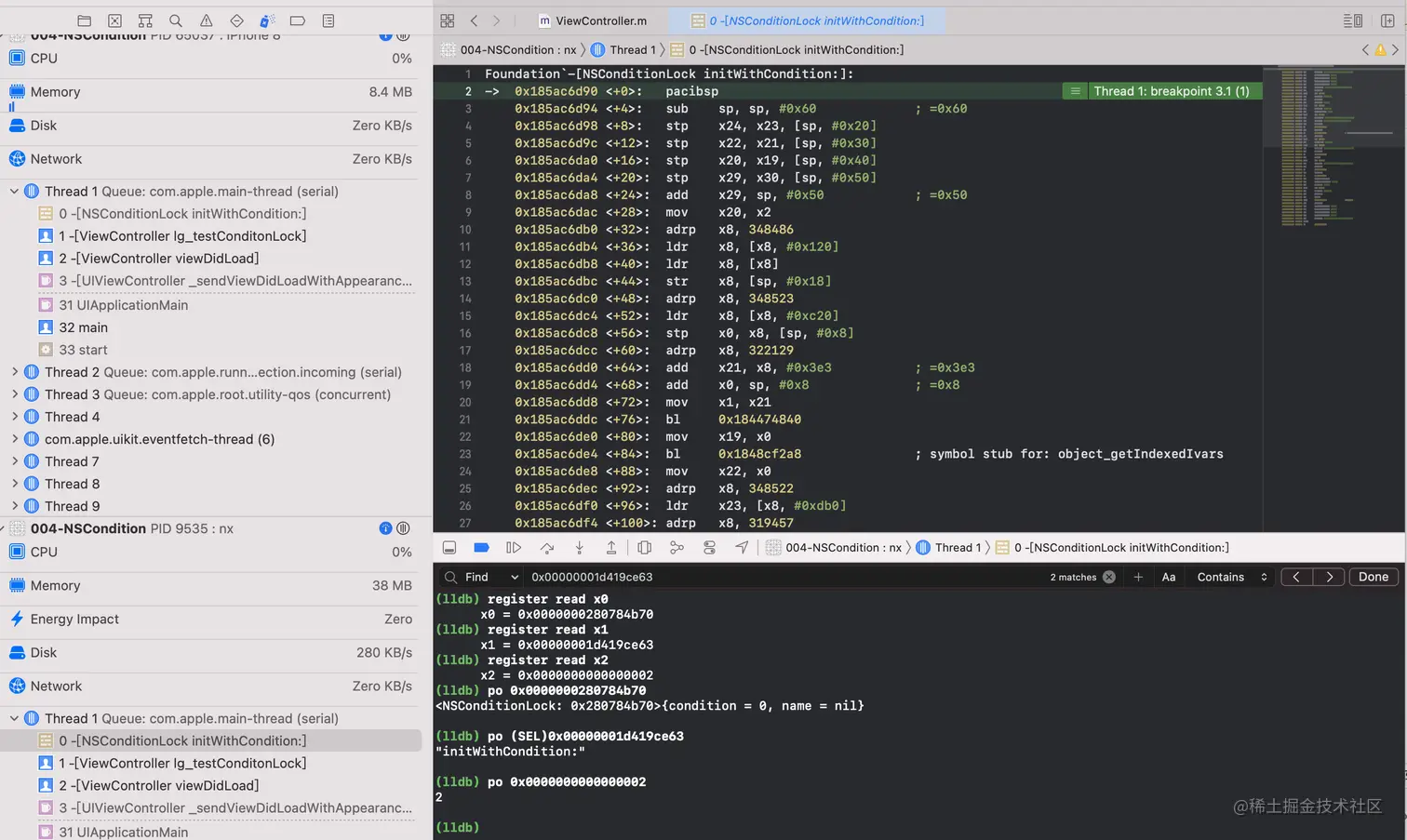Click the breakpoint annotation's lines icon
This screenshot has height=840, width=1407.
point(1075,91)
